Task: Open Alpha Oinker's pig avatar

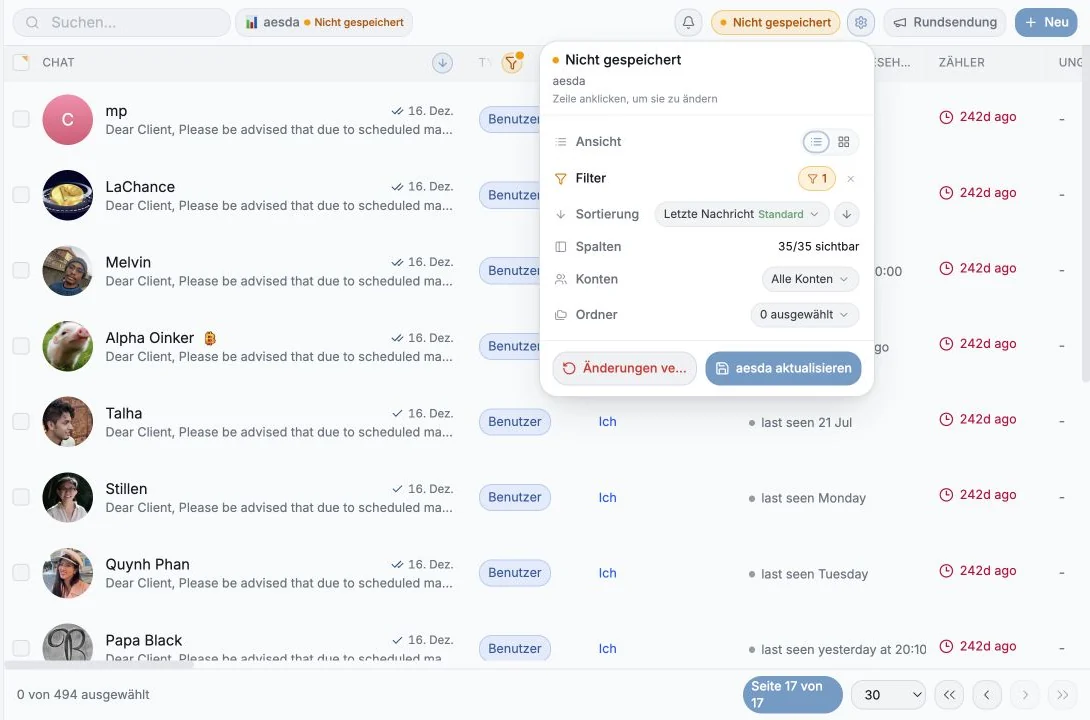Action: pyautogui.click(x=67, y=346)
